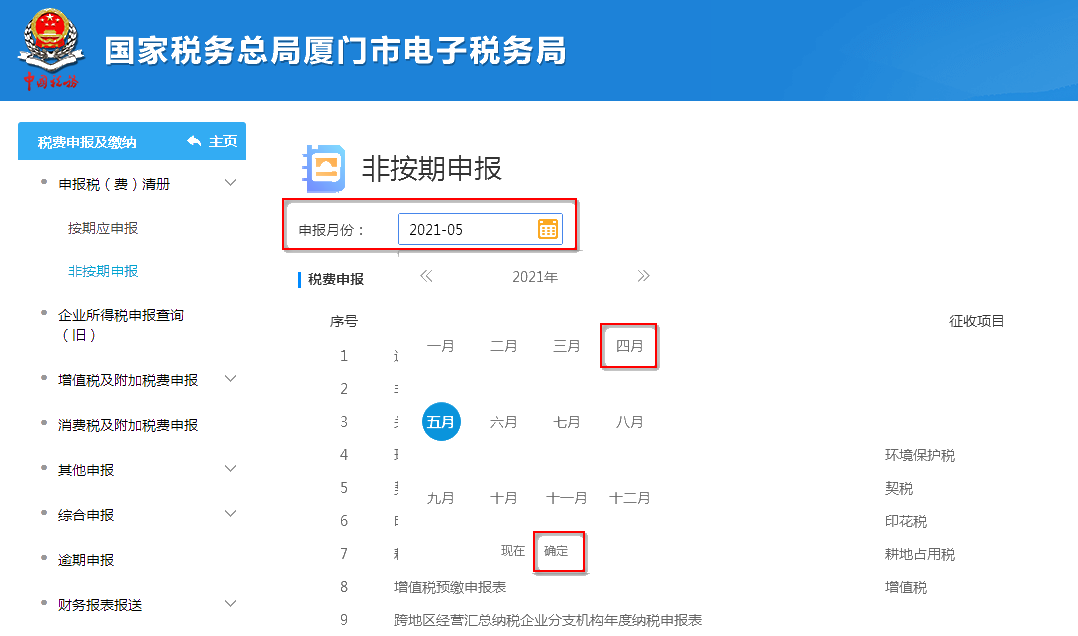Expand the 其他申报 chevron

click(x=231, y=469)
